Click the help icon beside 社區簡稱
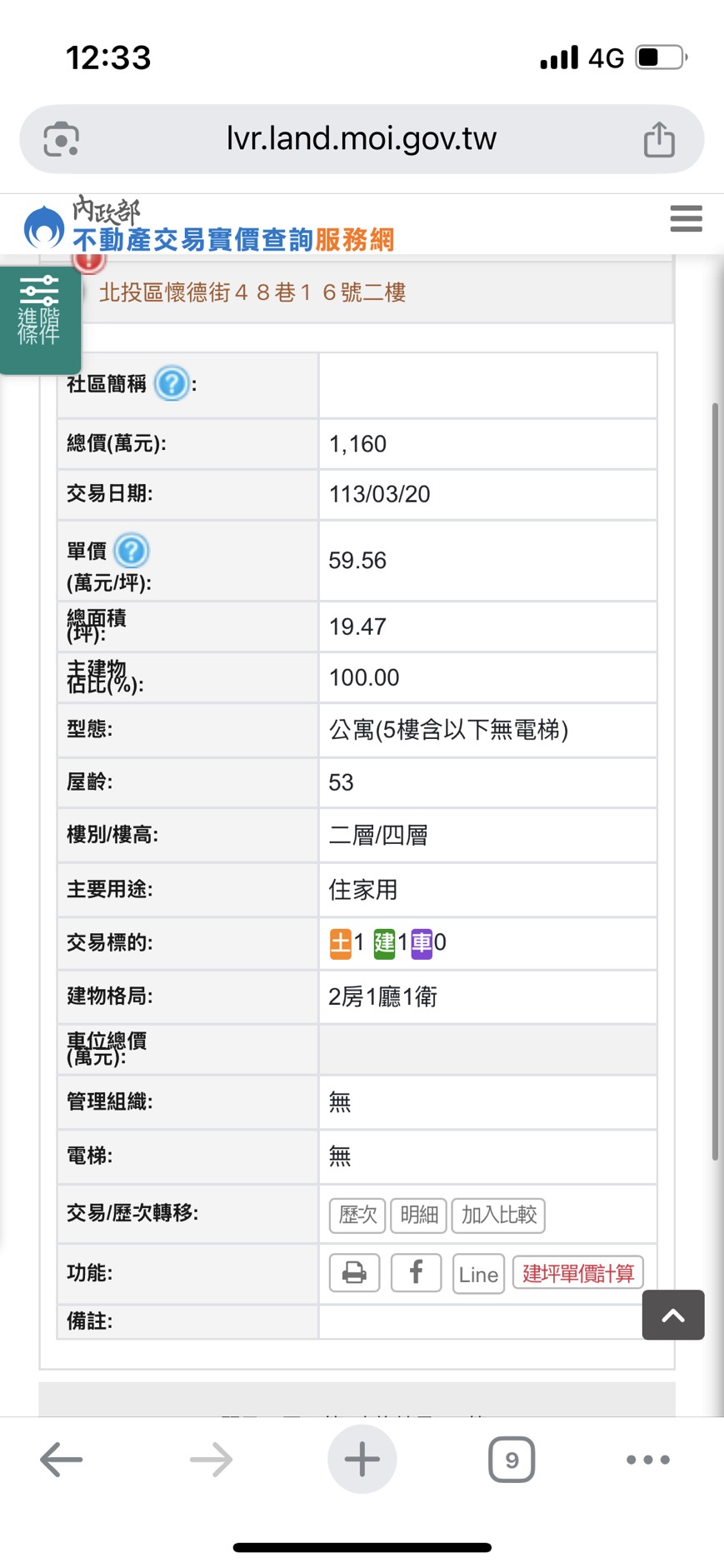Viewport: 724px width, 1568px height. 172,384
